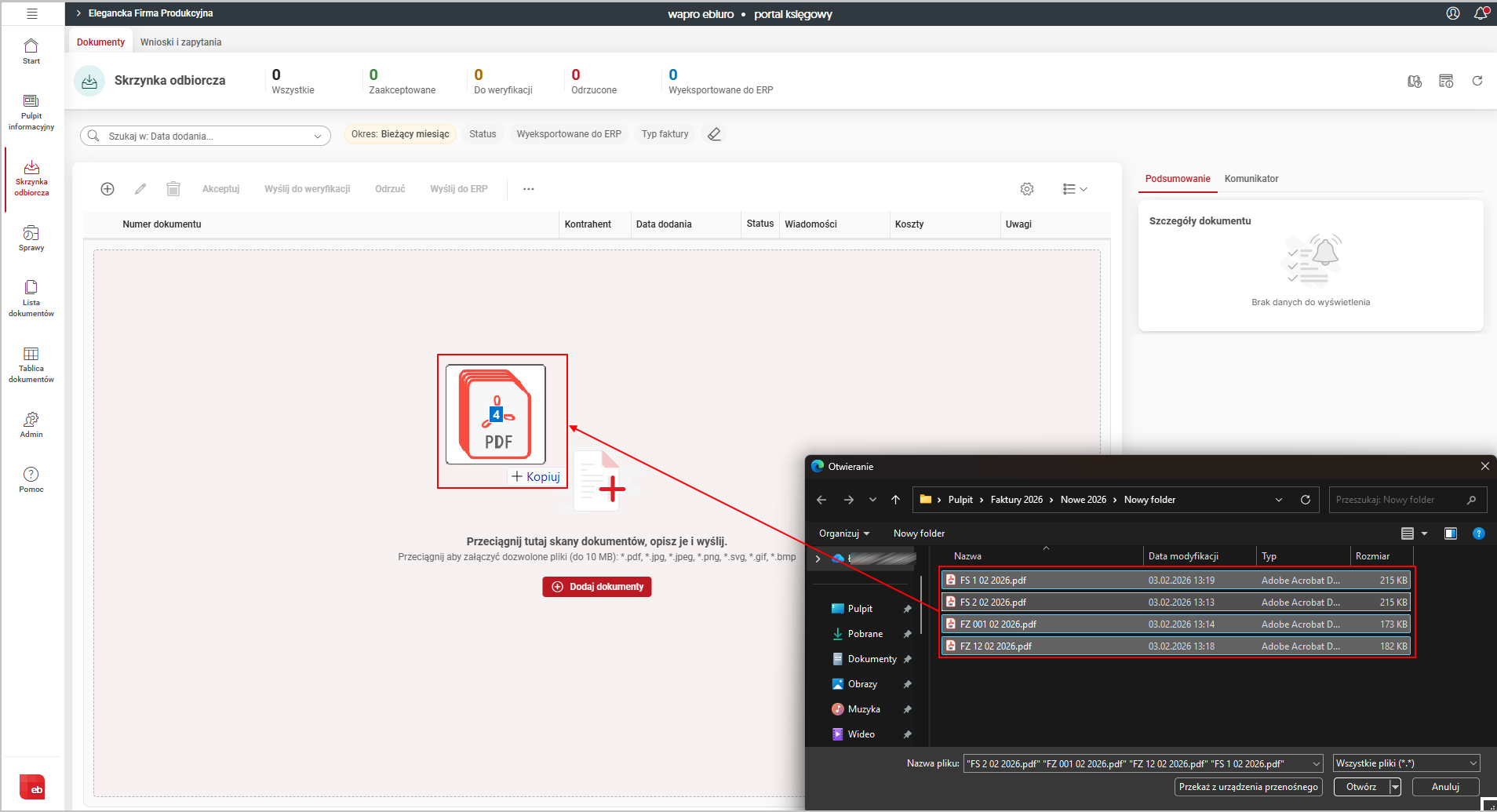Viewport: 1497px width, 812px height.
Task: Switch to the Komunikator tab
Action: (x=1251, y=179)
